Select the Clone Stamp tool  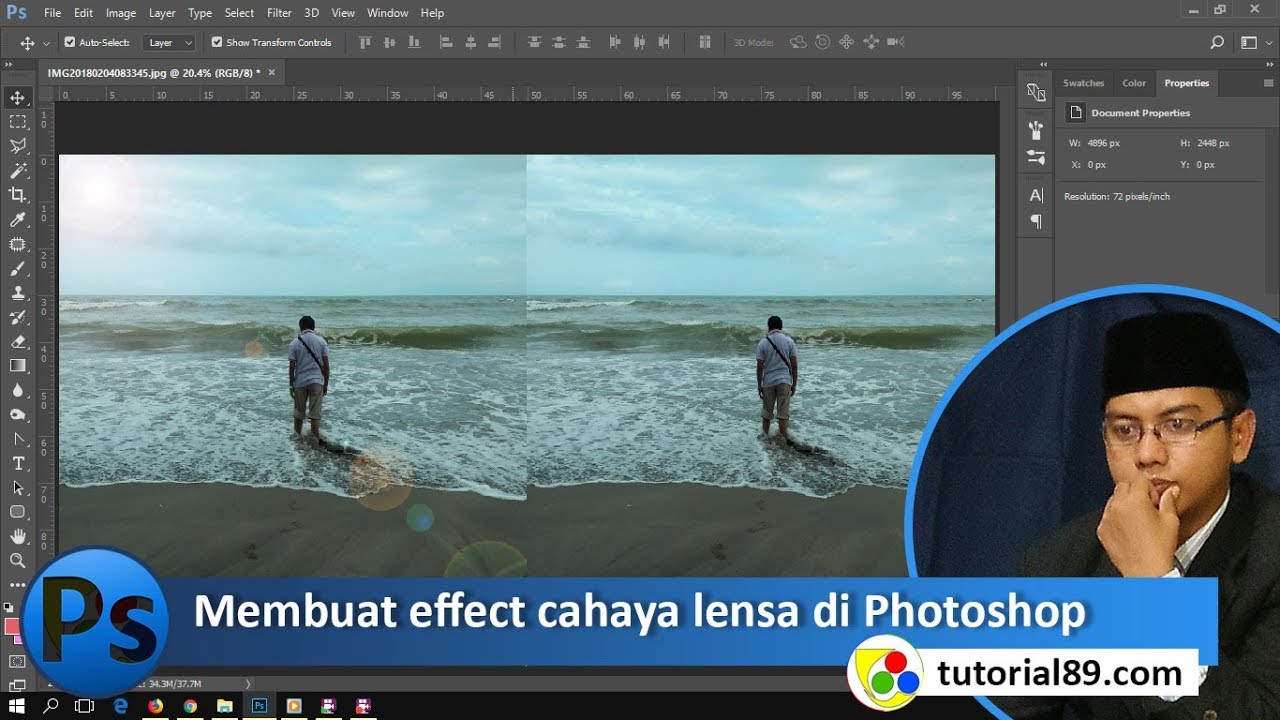pos(18,293)
